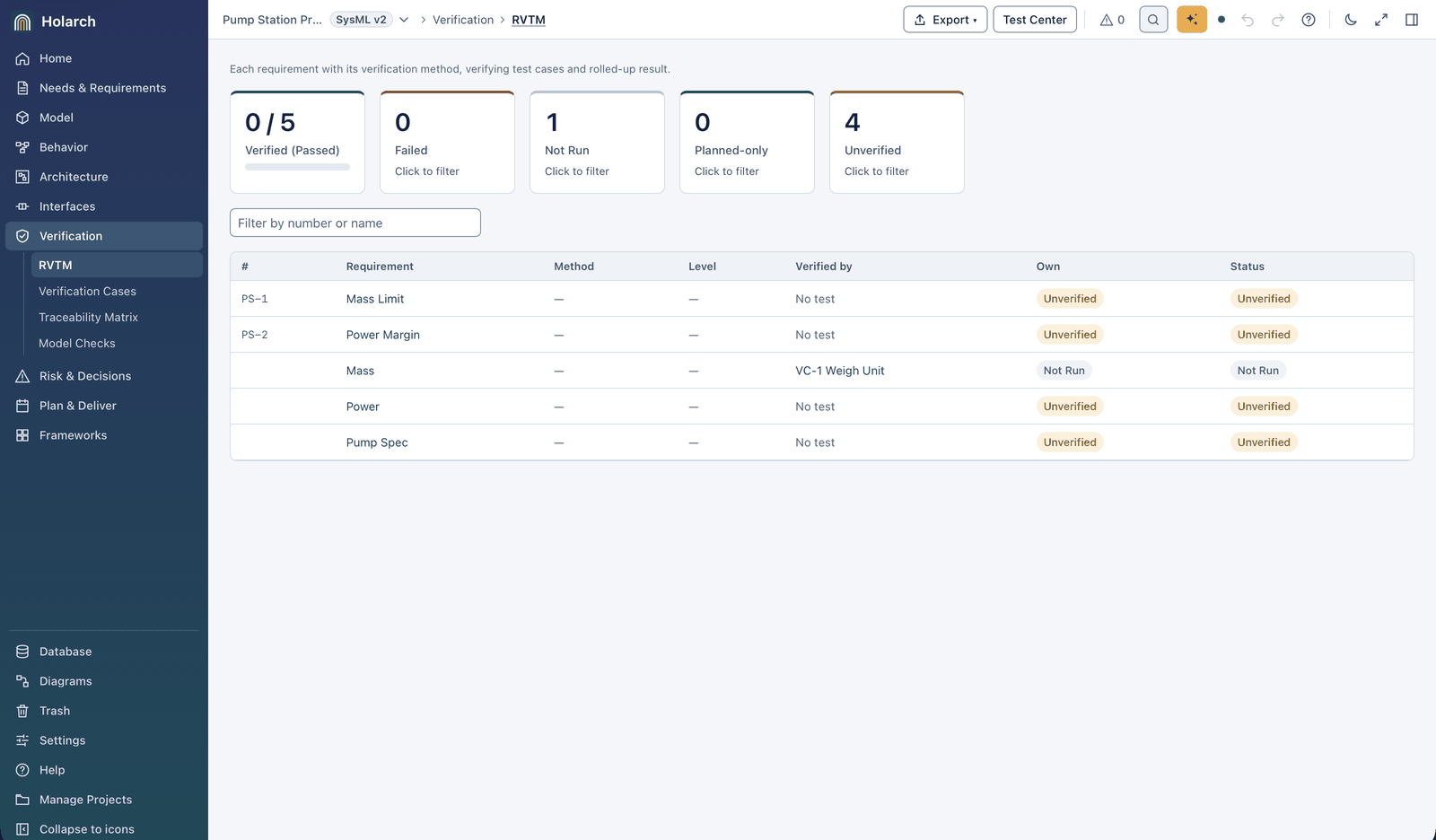Image resolution: width=1436 pixels, height=840 pixels.
Task: Click the Interfaces connector icon
Action: 22,206
